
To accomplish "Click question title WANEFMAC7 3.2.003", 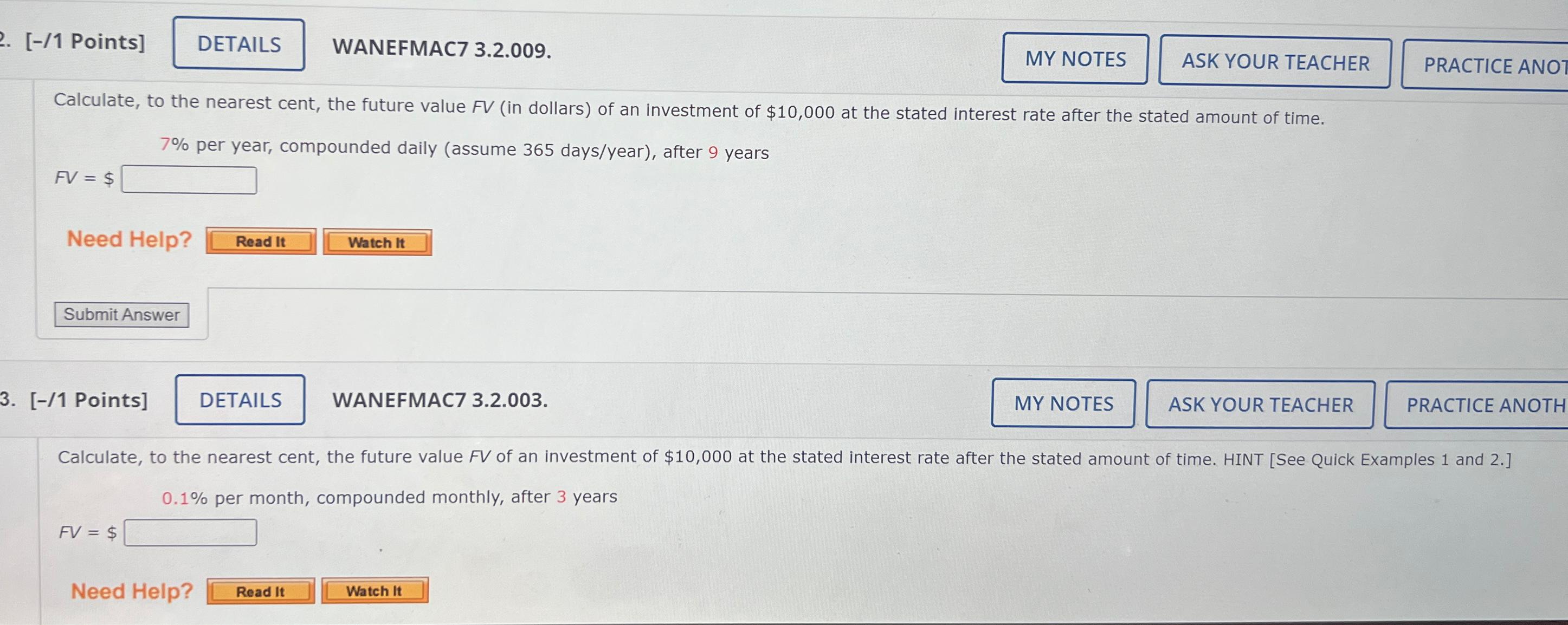I will tap(440, 400).
